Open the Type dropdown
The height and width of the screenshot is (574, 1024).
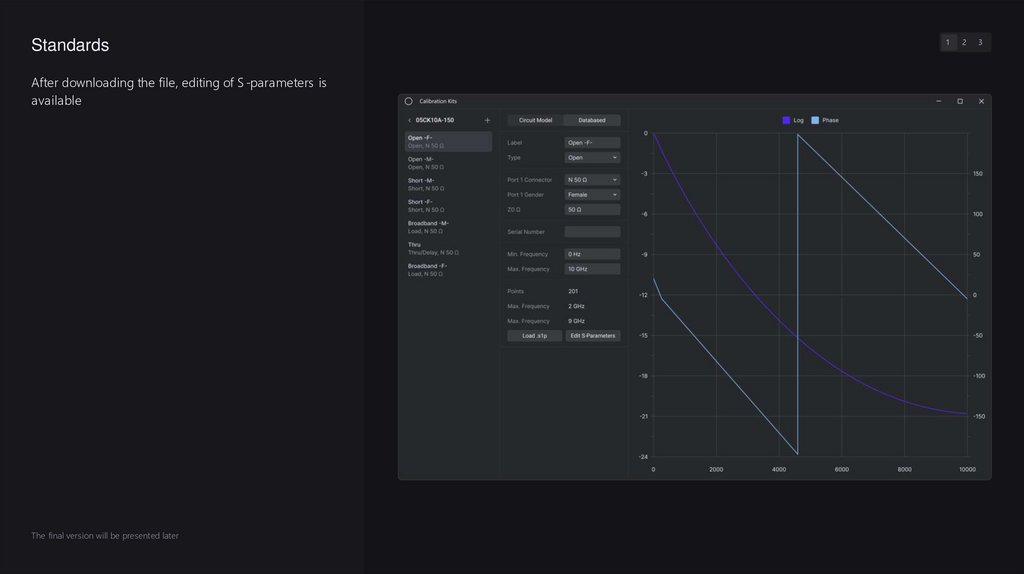(592, 158)
